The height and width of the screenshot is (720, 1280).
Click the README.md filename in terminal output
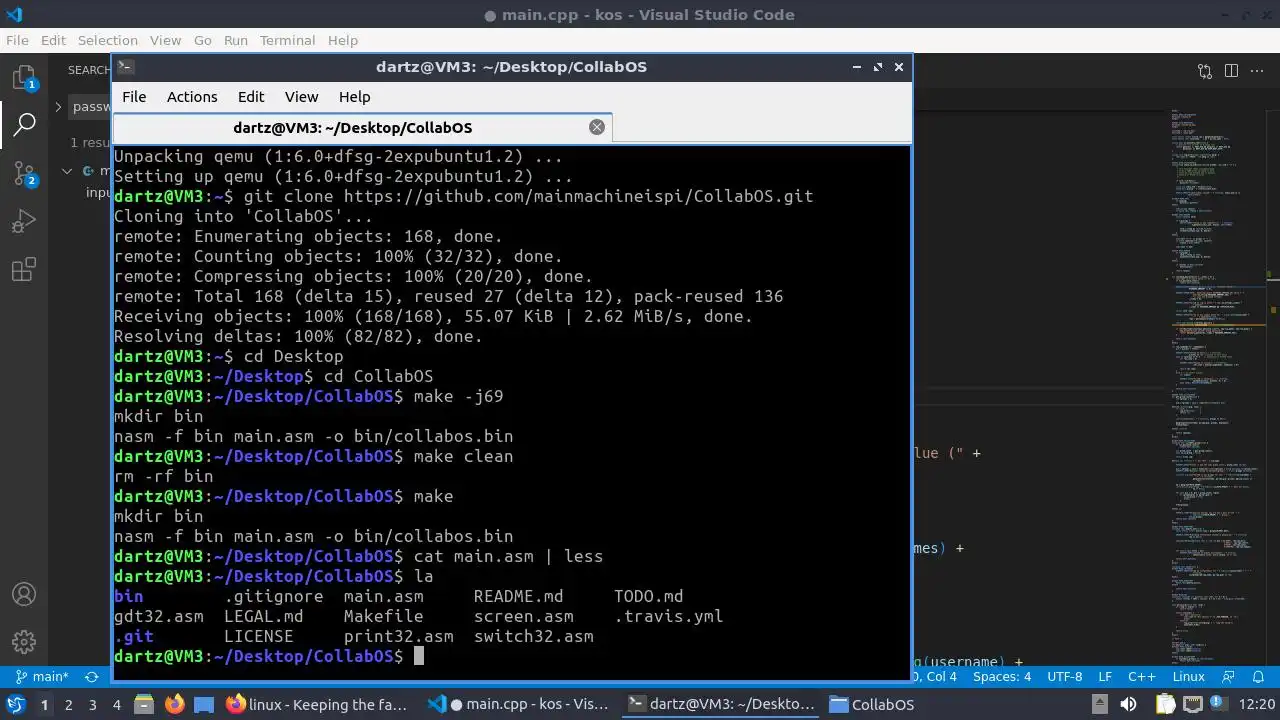(519, 596)
